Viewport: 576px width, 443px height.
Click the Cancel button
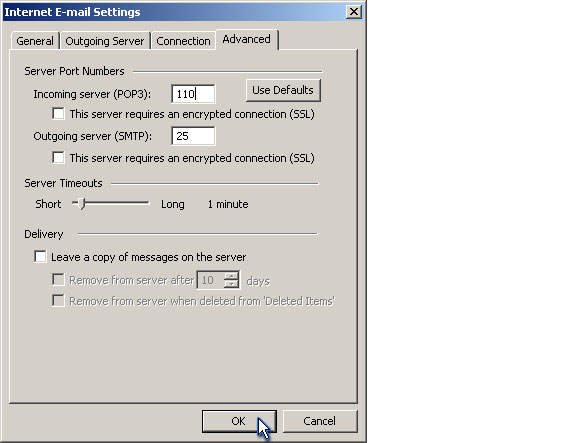point(320,421)
